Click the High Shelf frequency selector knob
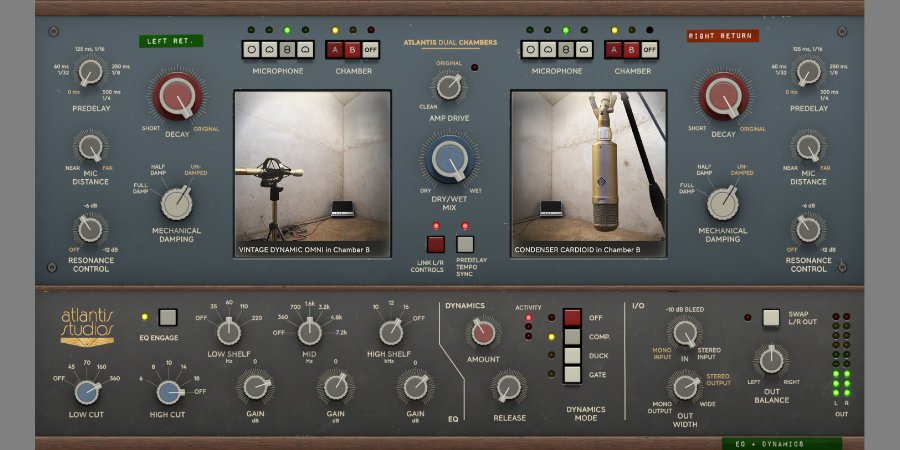Viewport: 900px width, 450px height. pos(391,332)
